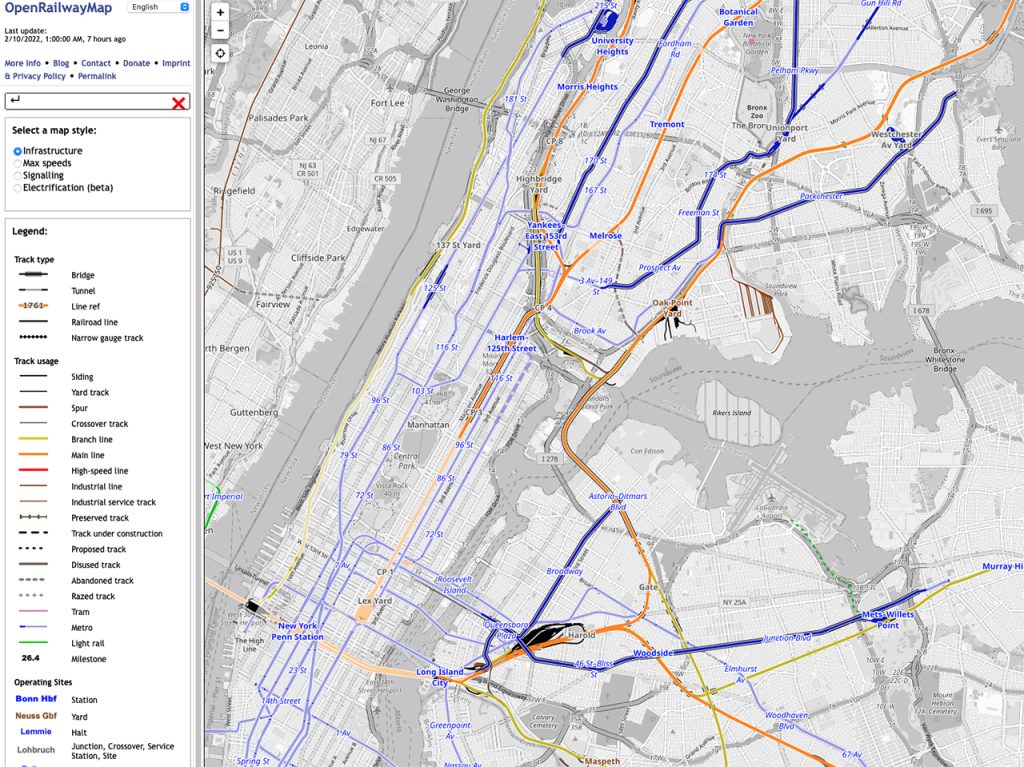1024x767 pixels.
Task: Select the Mets-Willets Point station marker
Action: point(882,619)
